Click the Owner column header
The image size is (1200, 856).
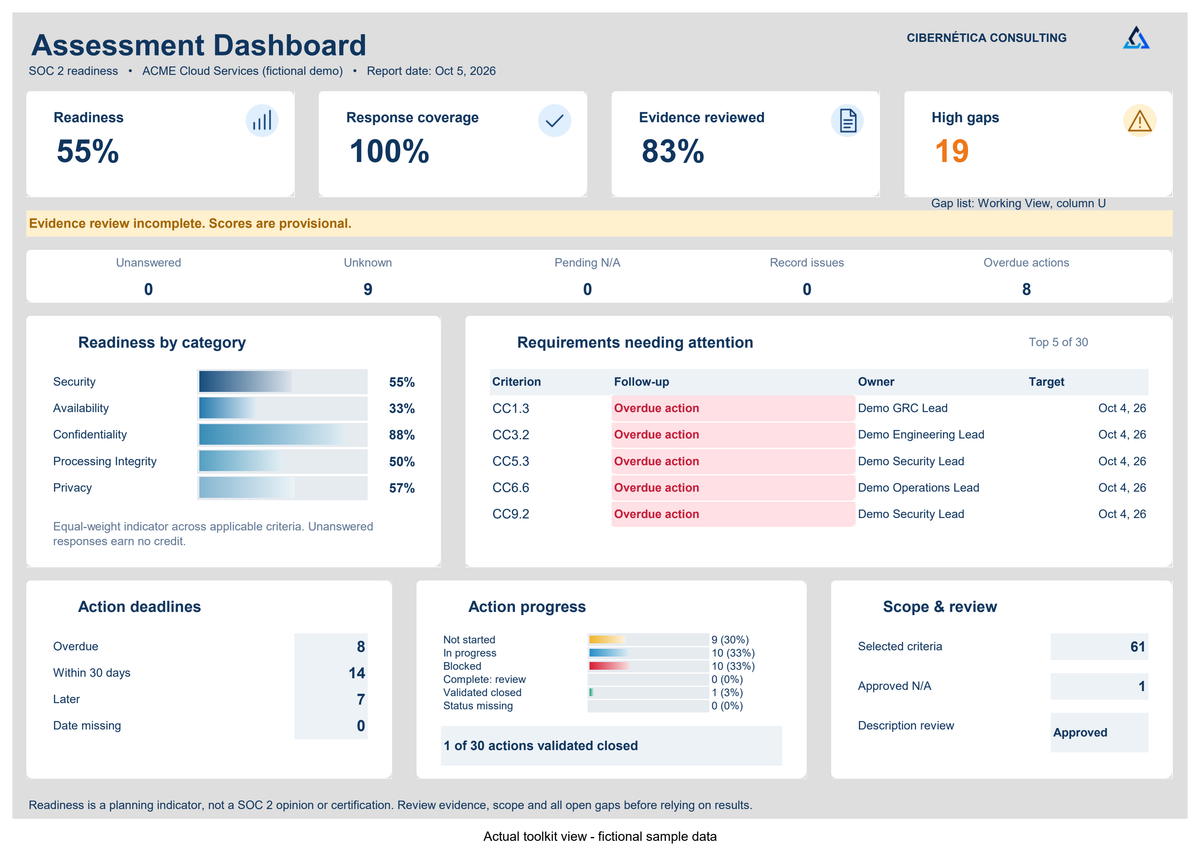pos(876,382)
